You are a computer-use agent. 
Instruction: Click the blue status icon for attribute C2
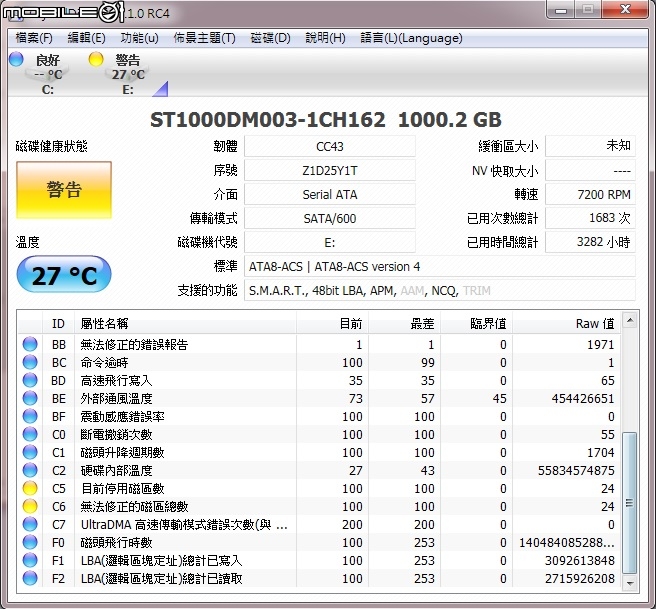[30, 470]
